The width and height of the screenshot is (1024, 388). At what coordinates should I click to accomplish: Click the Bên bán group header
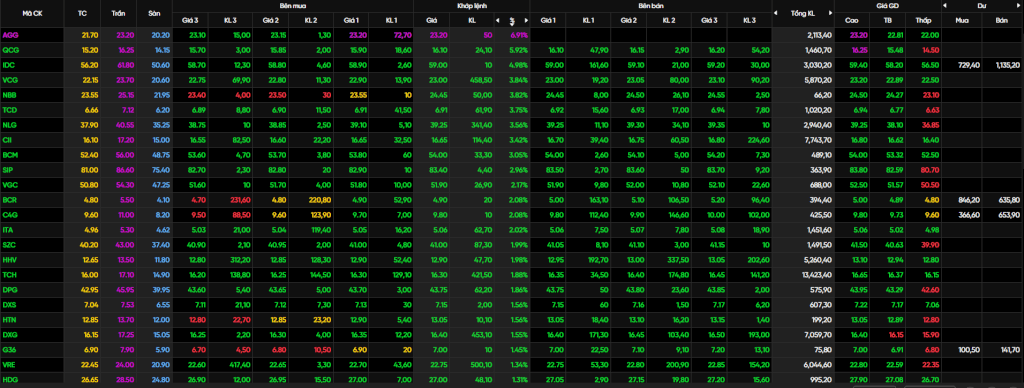650,6
